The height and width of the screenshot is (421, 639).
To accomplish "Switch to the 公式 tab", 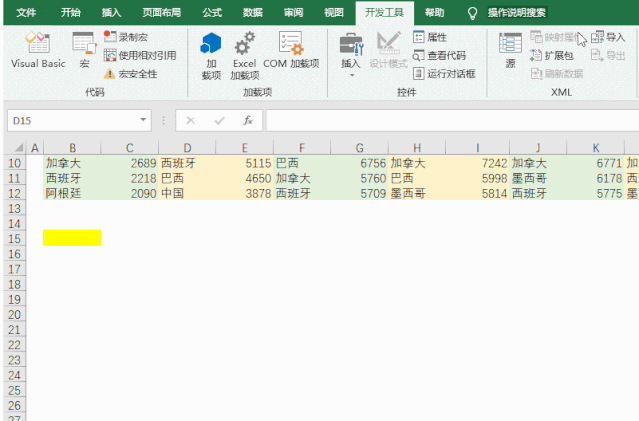I will coord(212,13).
